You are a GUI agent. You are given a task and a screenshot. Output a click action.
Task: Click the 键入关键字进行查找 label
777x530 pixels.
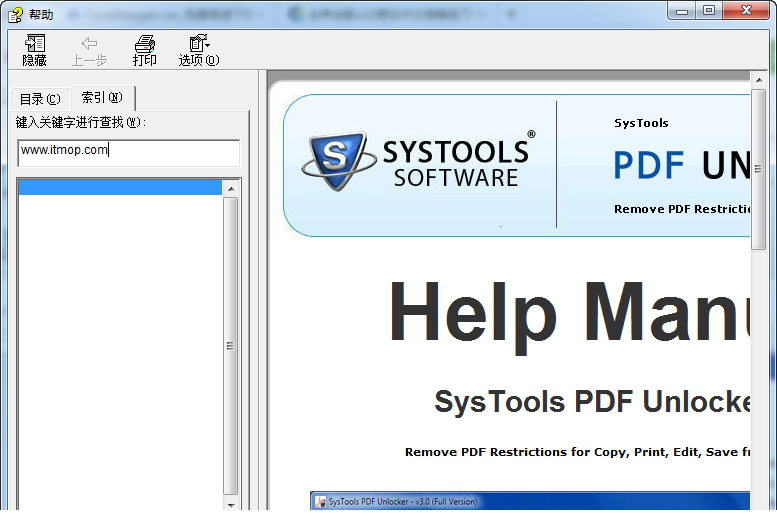click(x=81, y=122)
